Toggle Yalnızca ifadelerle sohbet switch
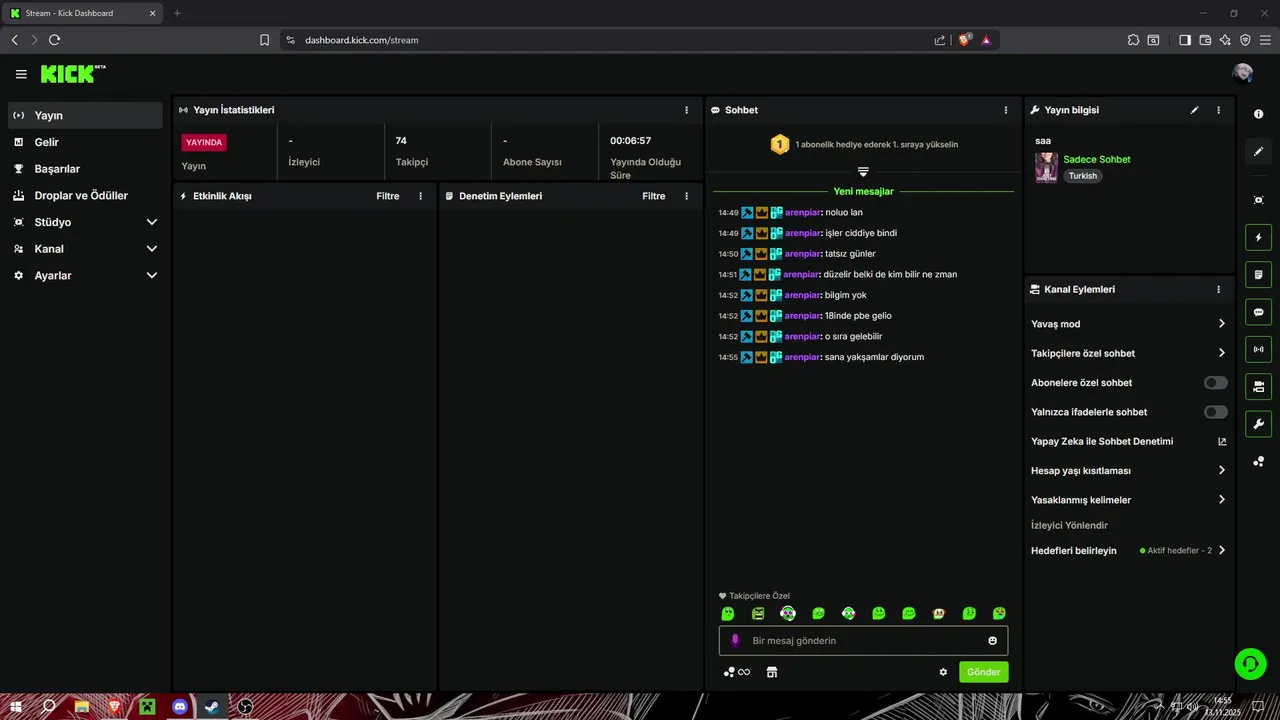1280x720 pixels. coord(1216,412)
